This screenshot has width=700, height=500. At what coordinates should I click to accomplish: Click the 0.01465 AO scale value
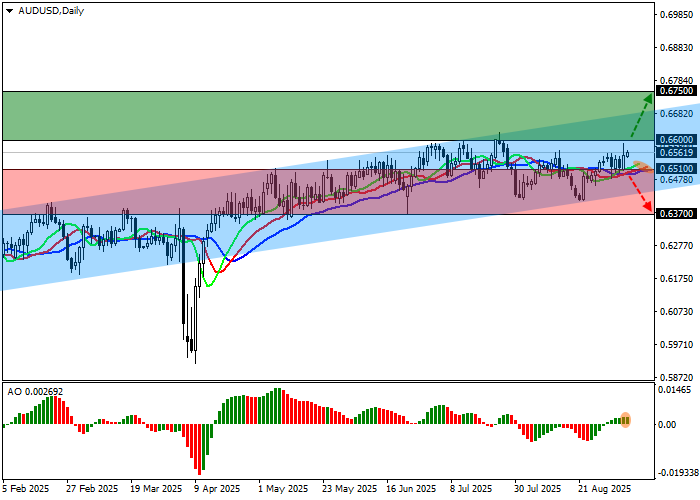click(675, 390)
